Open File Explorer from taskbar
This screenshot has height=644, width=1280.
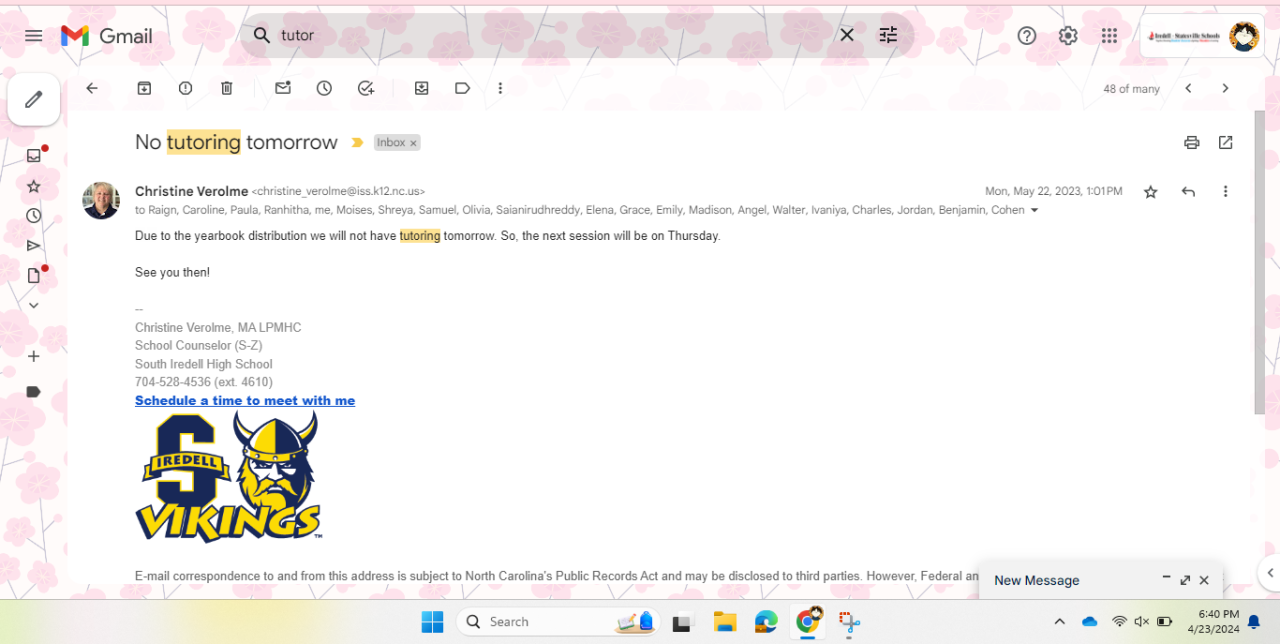point(725,622)
